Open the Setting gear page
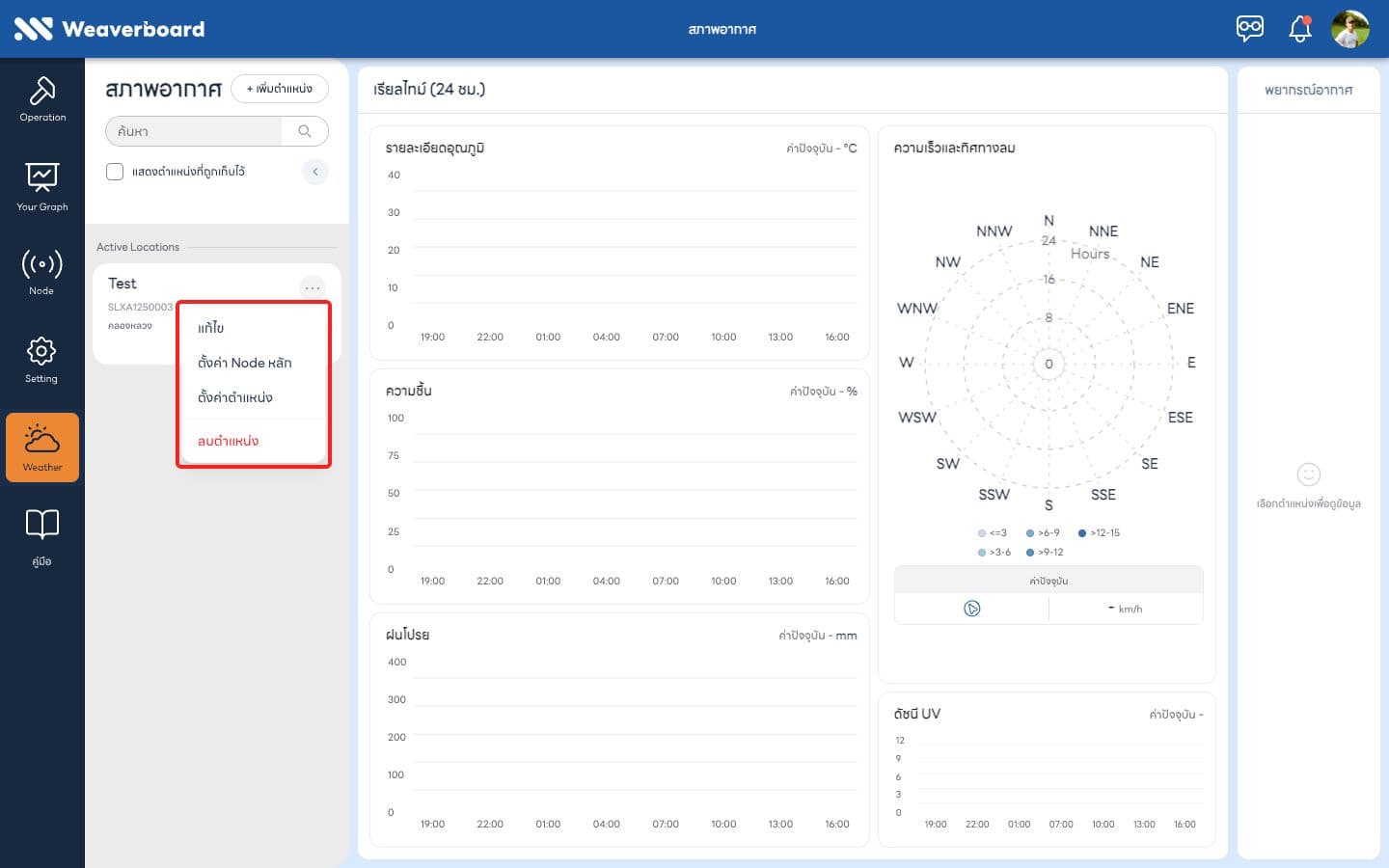 (x=42, y=360)
